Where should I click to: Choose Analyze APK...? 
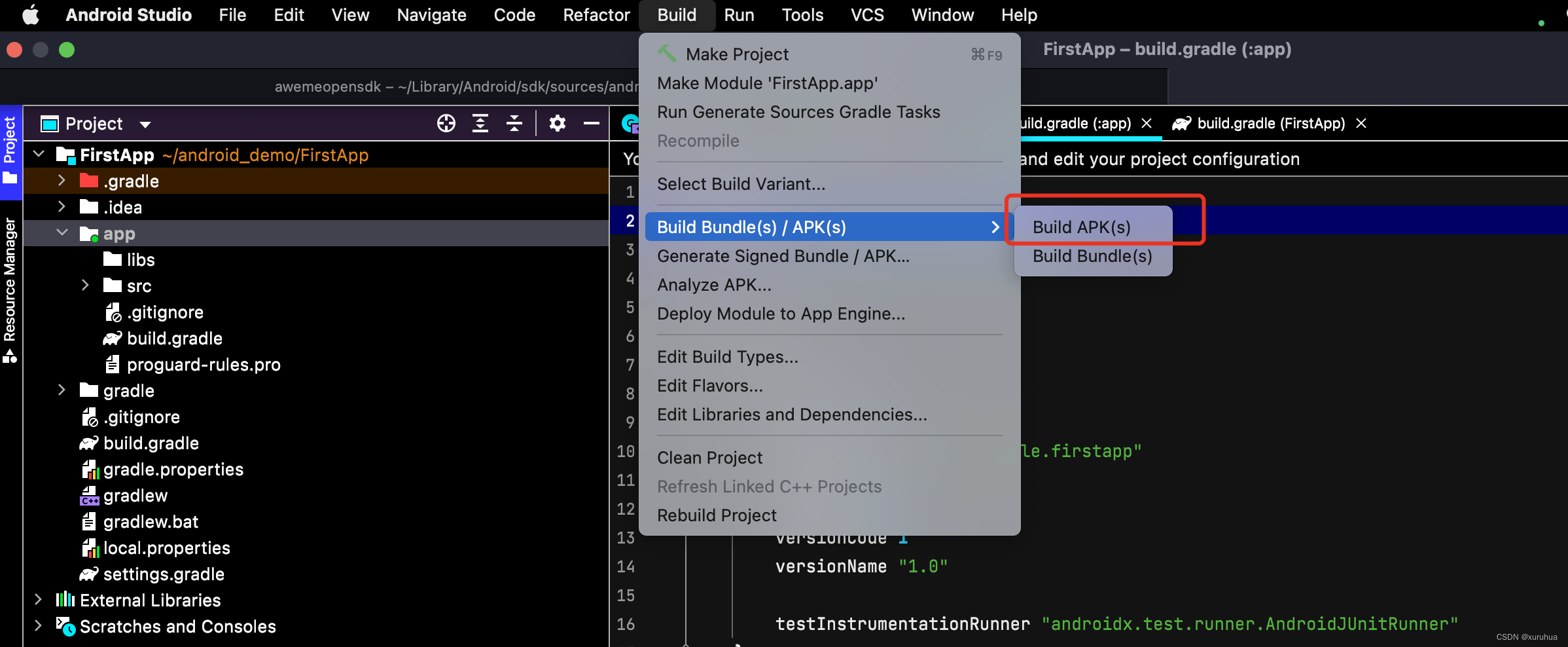pyautogui.click(x=829, y=285)
